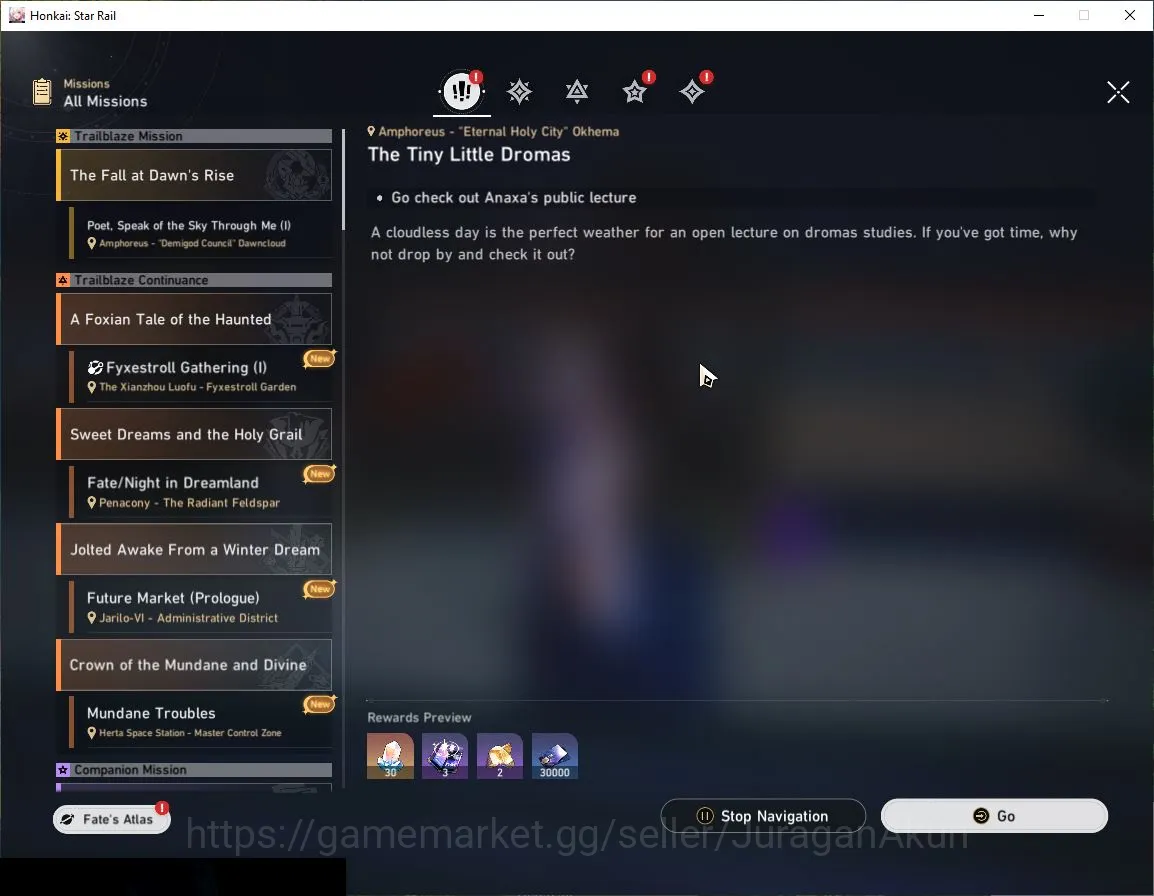
Task: Click objective Go check out Anaxa's public lecture
Action: pyautogui.click(x=514, y=197)
